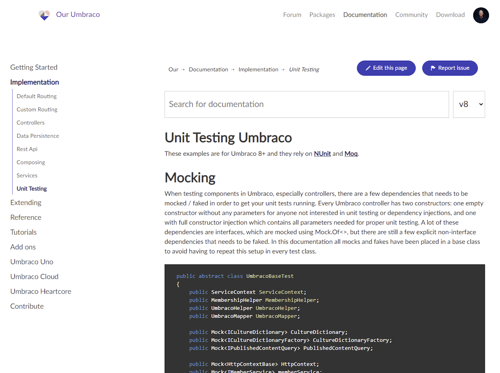Go to the Forum menu item

coord(292,15)
